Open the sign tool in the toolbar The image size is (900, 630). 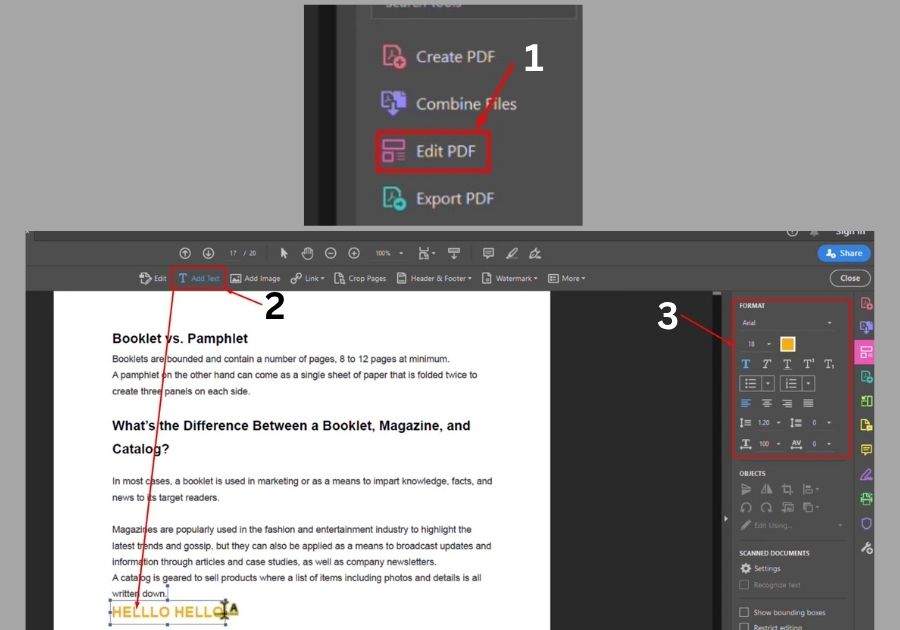point(535,253)
